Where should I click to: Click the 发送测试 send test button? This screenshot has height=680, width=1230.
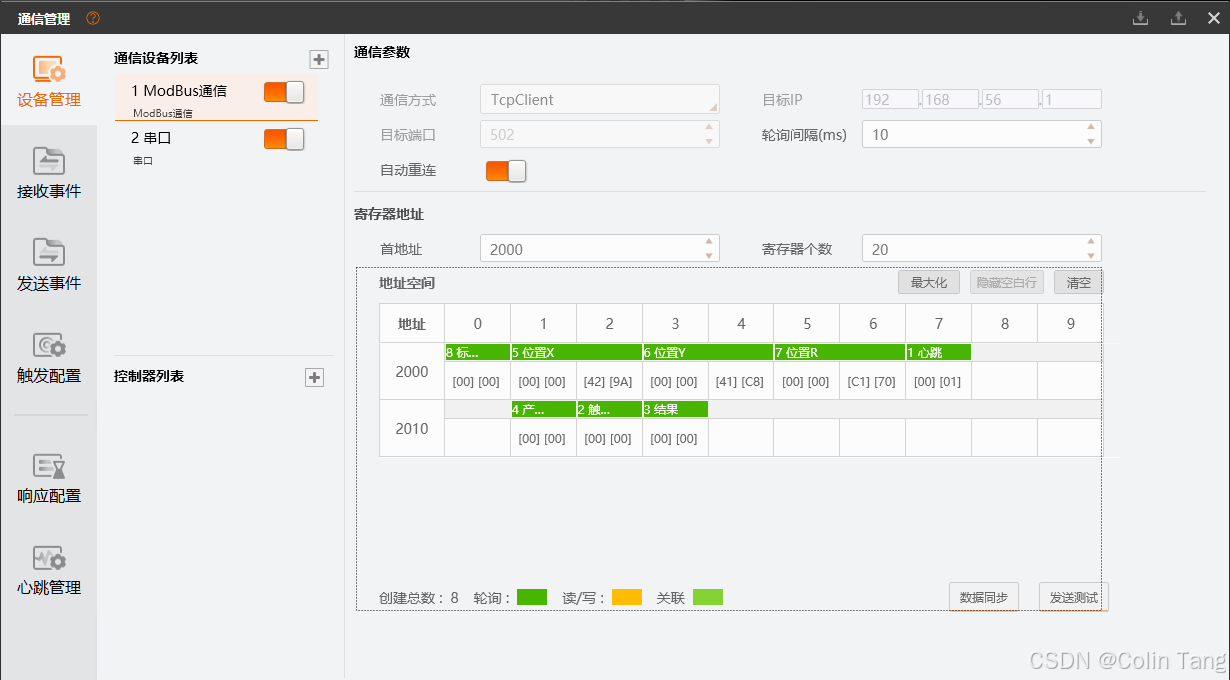tap(1074, 597)
